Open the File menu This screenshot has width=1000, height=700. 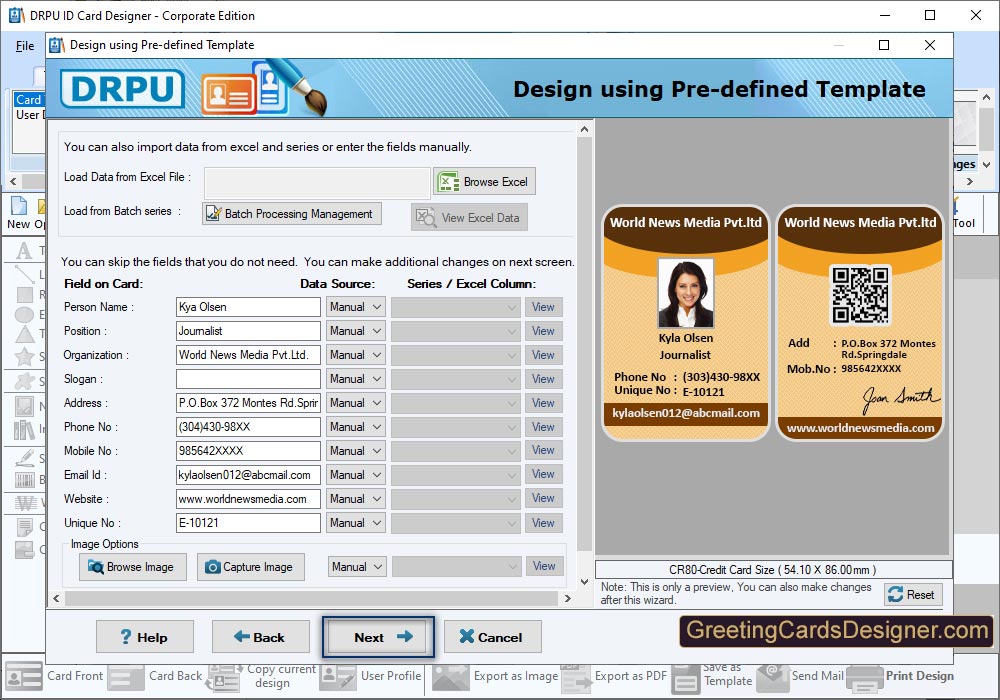(x=25, y=46)
